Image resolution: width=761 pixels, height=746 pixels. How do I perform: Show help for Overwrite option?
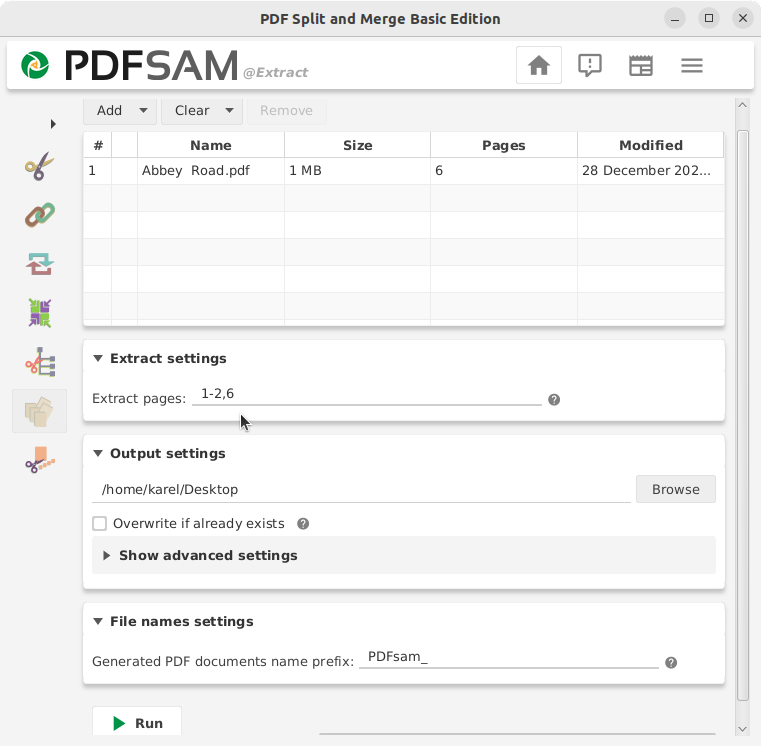[303, 524]
